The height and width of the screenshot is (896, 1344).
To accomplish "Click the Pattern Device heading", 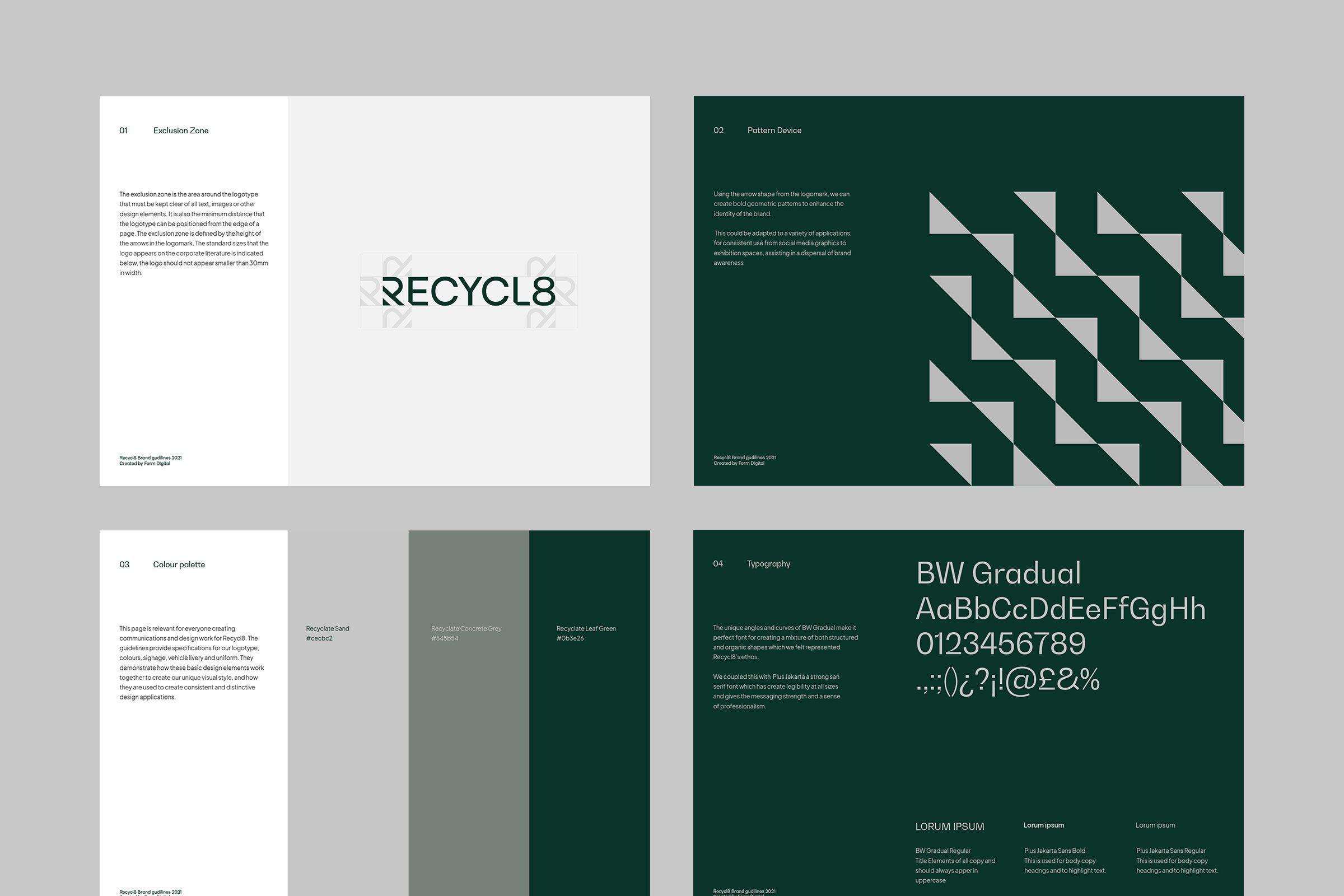I will [774, 130].
